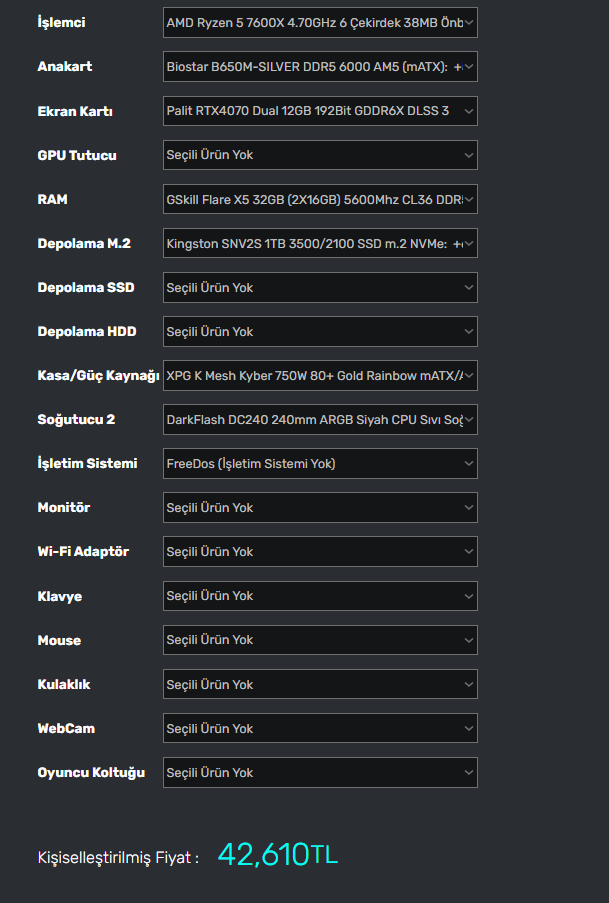Open the RAM selection dropdown

coord(320,199)
